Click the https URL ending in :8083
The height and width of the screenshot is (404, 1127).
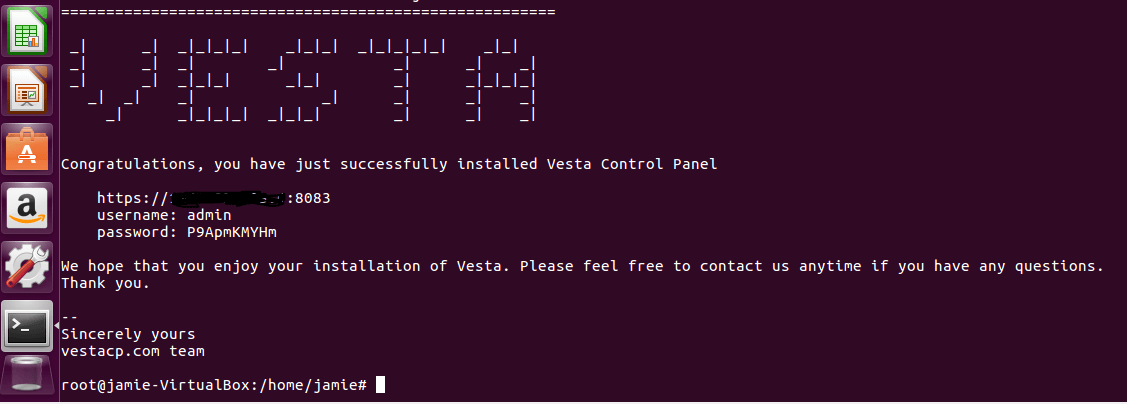pos(213,198)
